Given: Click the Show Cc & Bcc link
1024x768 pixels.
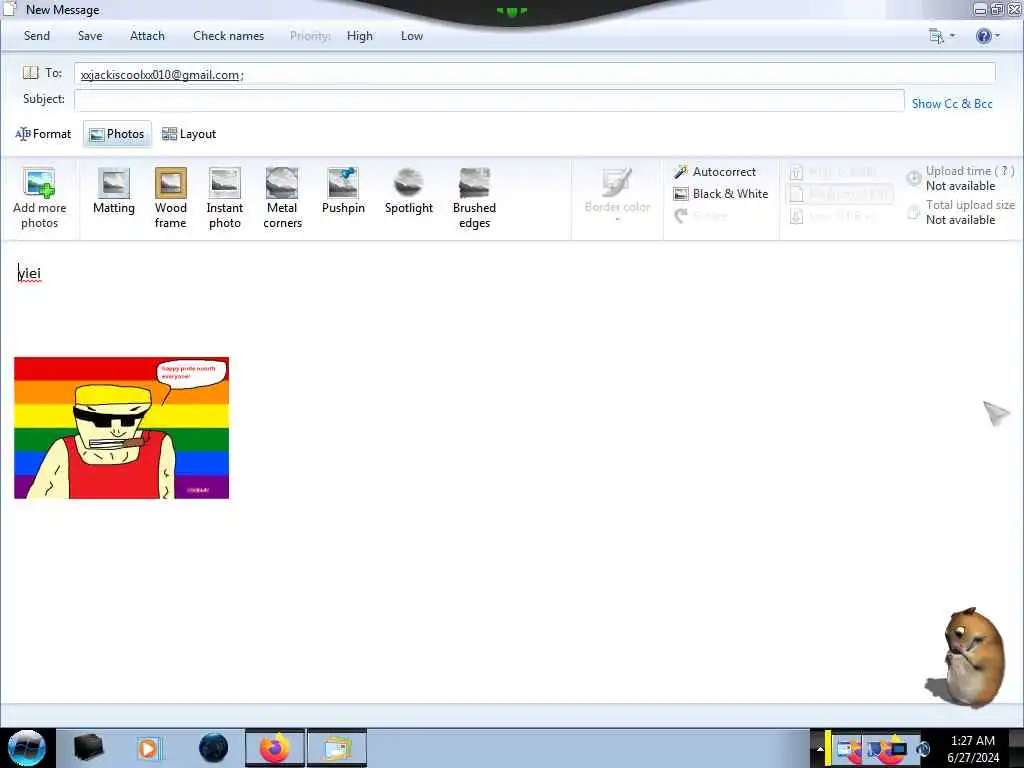Looking at the screenshot, I should tap(952, 104).
